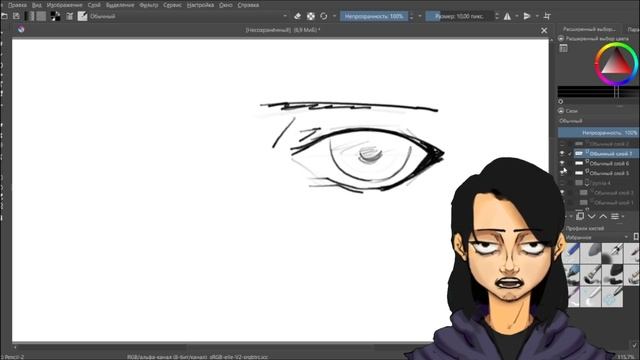Select the blue pencil brush preset
Screen dimensions: 640x360
click(571, 253)
